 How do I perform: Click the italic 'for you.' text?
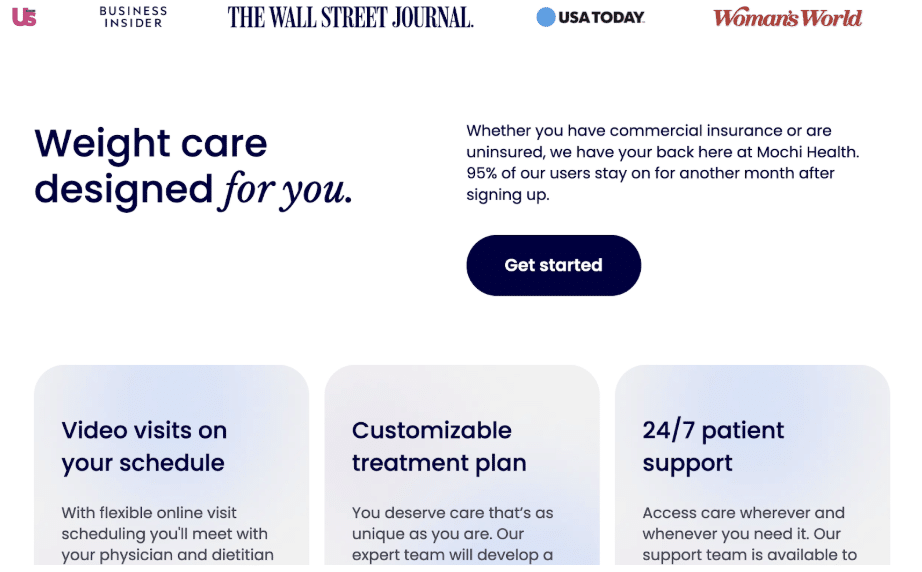point(286,190)
